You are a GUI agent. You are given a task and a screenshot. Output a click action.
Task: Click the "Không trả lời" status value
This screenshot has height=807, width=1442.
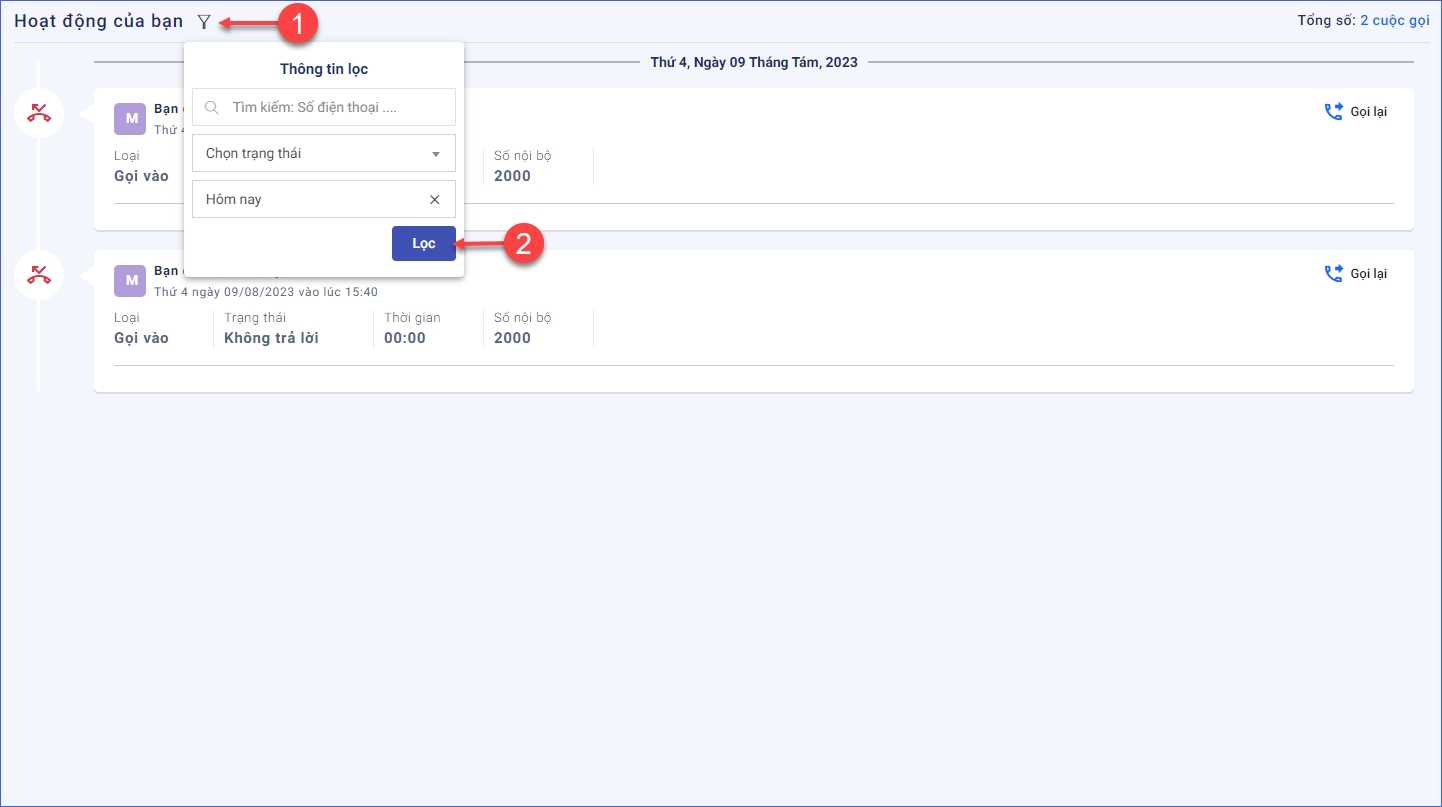271,338
